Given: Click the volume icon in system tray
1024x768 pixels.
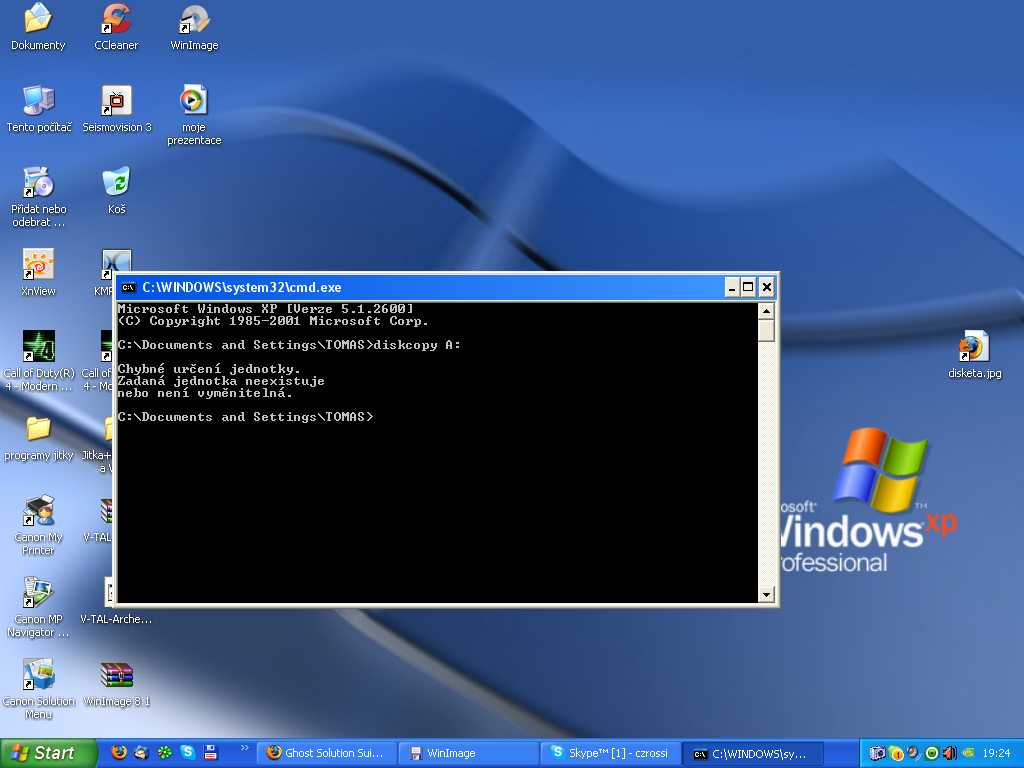Looking at the screenshot, I should (949, 753).
